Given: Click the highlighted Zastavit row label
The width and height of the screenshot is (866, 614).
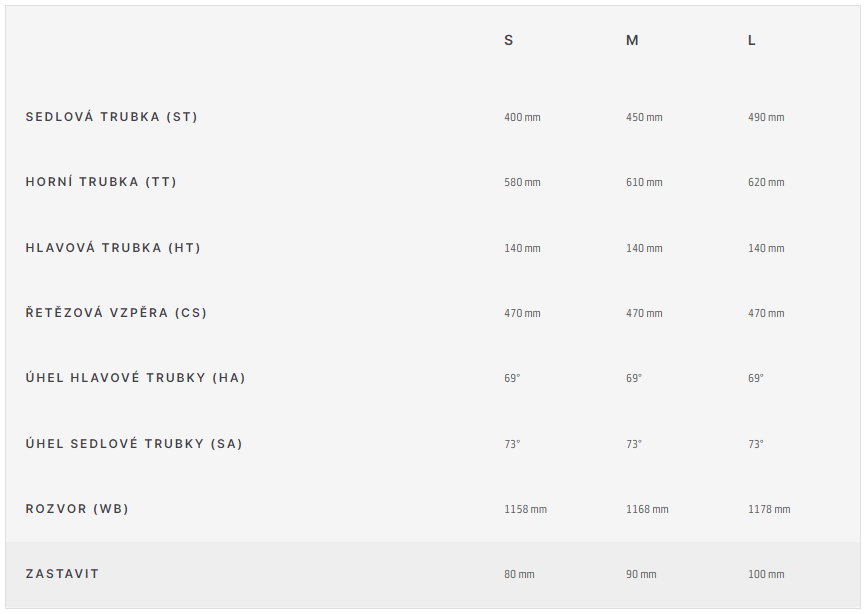Looking at the screenshot, I should pos(62,574).
